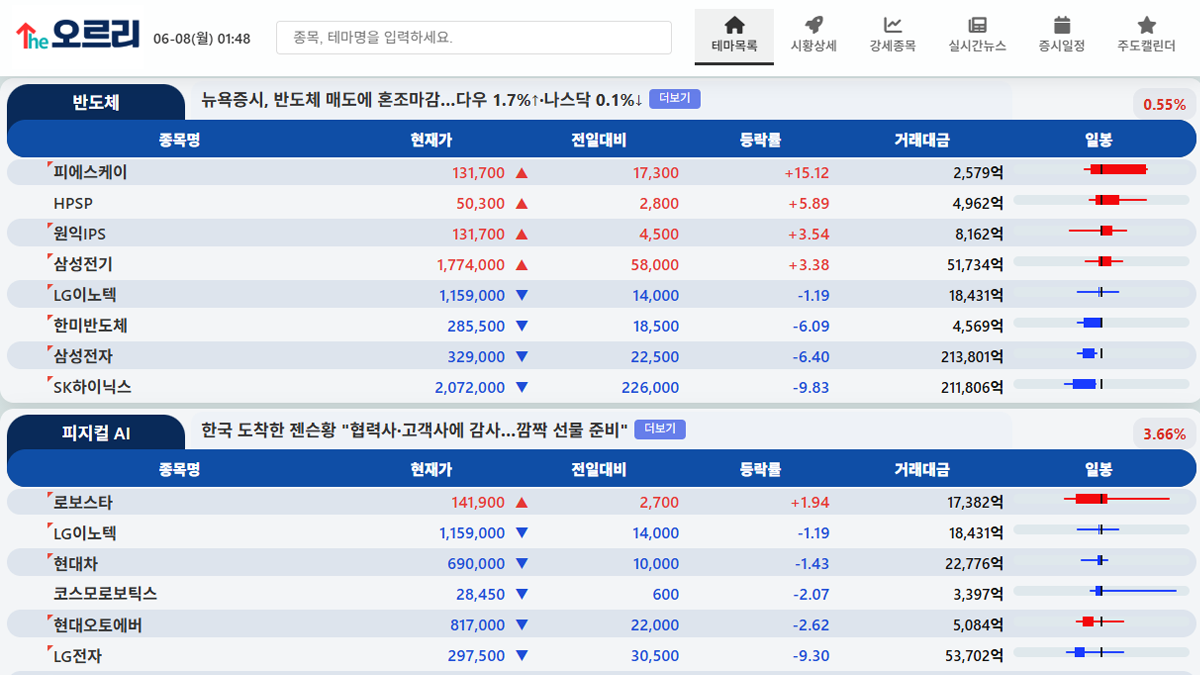
Task: Click the 피에스케이 daily candle chart
Action: tap(1100, 170)
